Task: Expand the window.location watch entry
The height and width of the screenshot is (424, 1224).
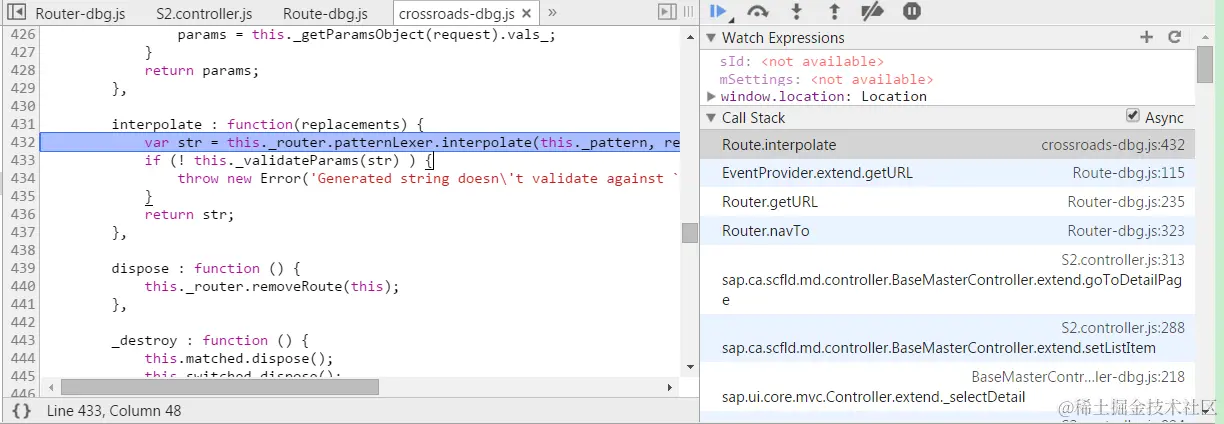Action: click(711, 97)
